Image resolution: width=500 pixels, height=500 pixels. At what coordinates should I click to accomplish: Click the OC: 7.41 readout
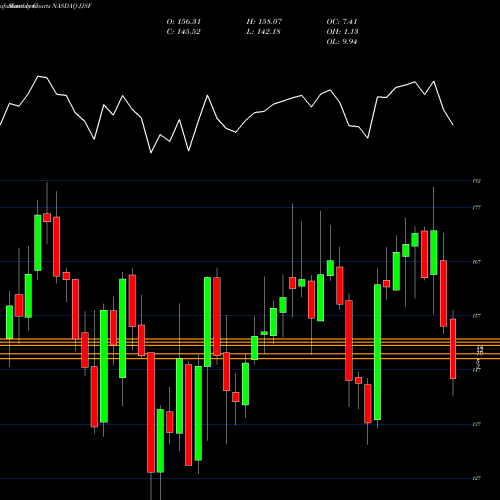coord(342,22)
